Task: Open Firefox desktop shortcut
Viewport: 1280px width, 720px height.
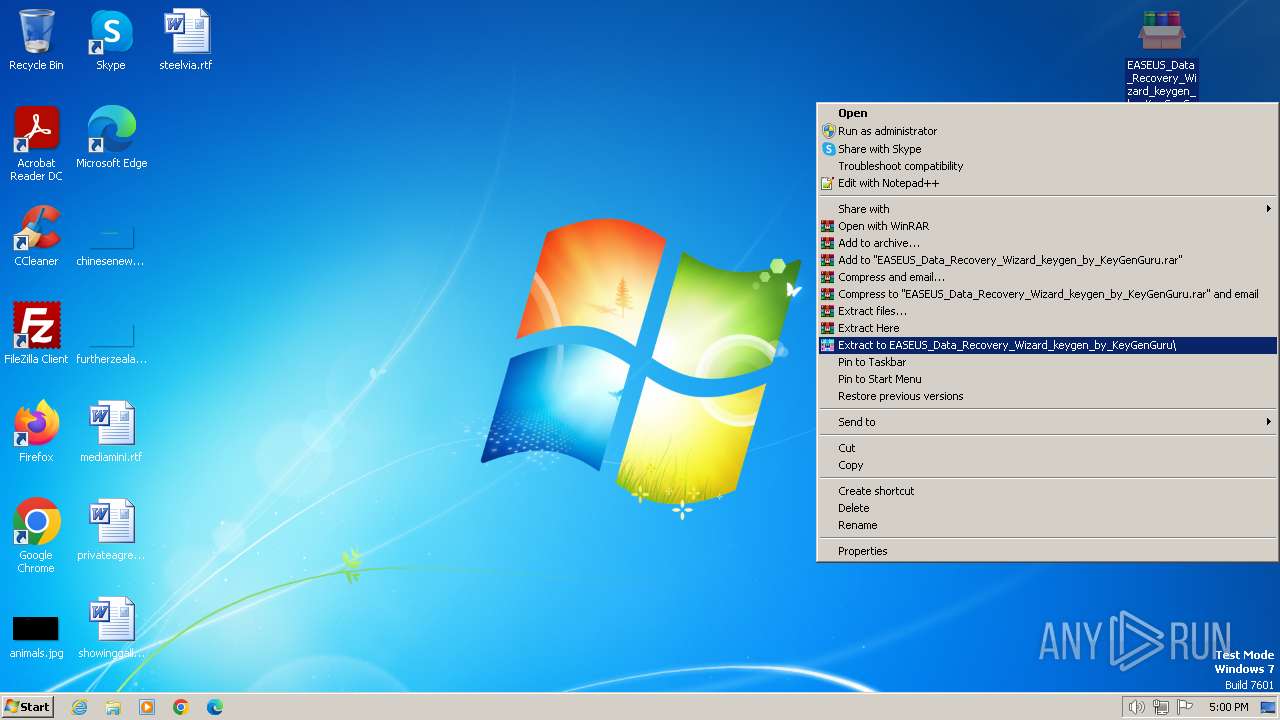Action: [36, 432]
